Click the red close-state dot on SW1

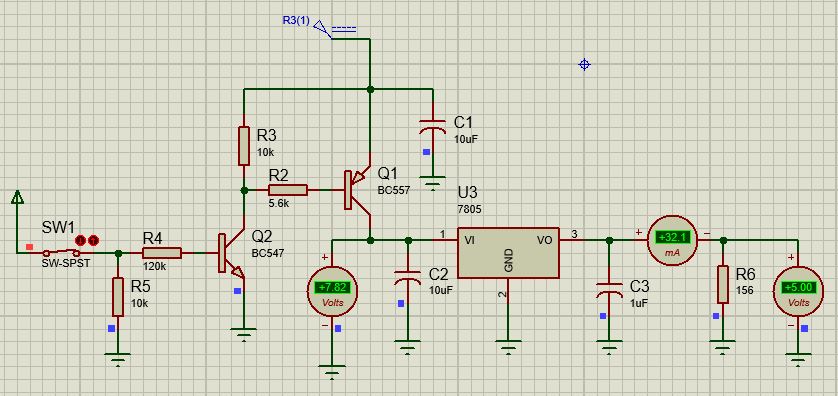(x=81, y=240)
